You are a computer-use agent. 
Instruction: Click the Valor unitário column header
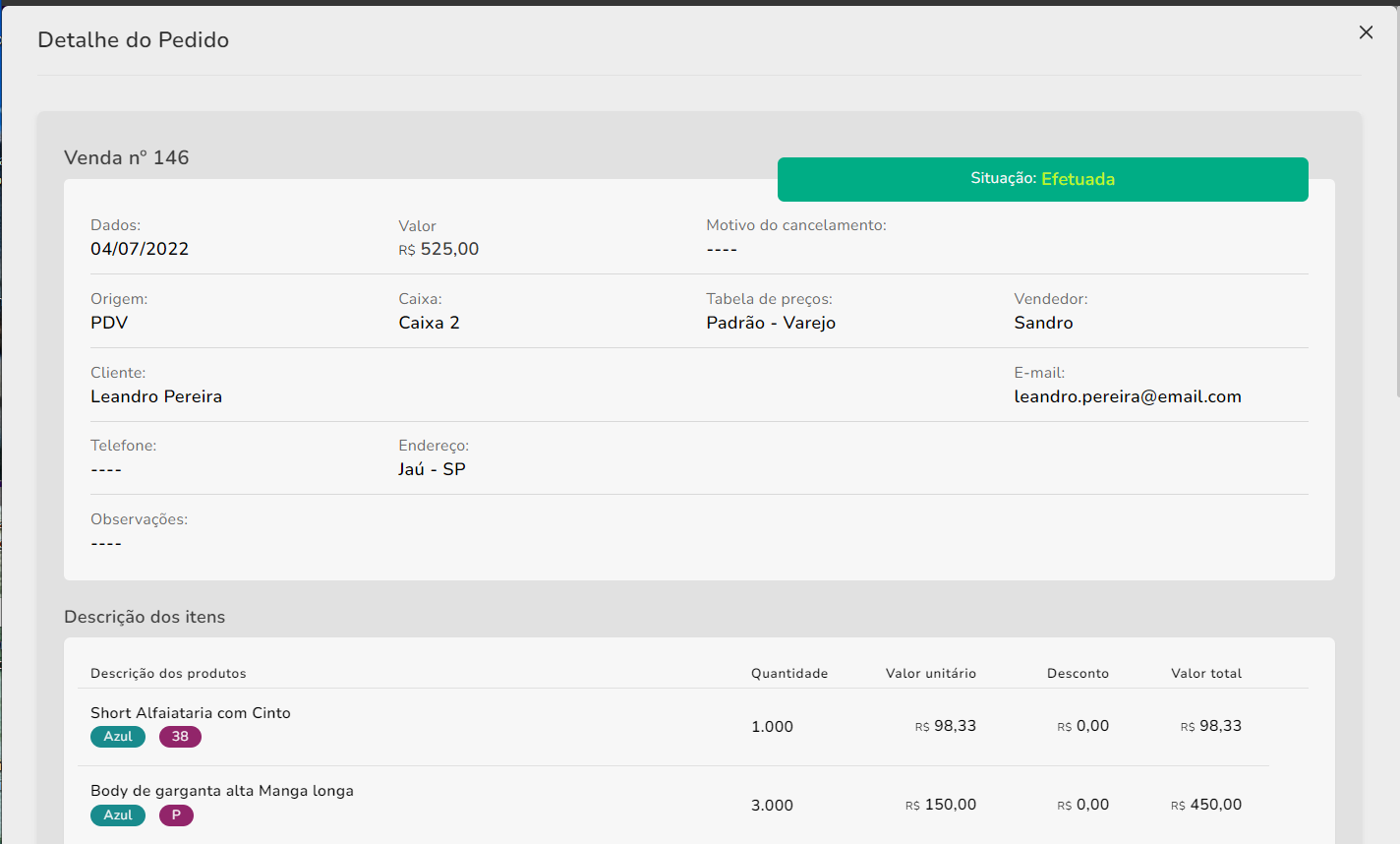tap(931, 674)
